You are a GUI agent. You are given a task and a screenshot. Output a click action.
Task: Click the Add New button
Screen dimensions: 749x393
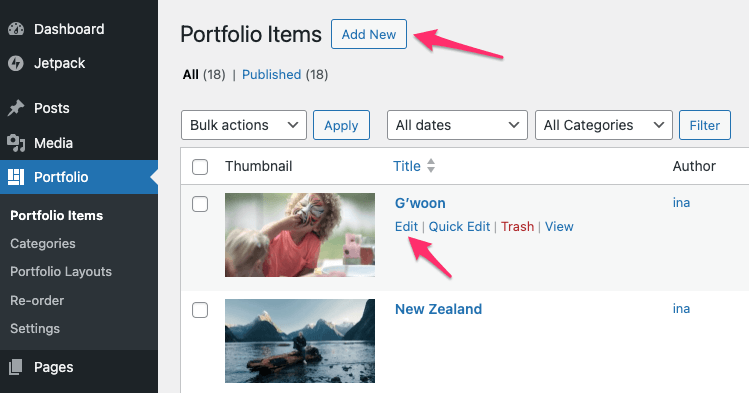pos(369,34)
